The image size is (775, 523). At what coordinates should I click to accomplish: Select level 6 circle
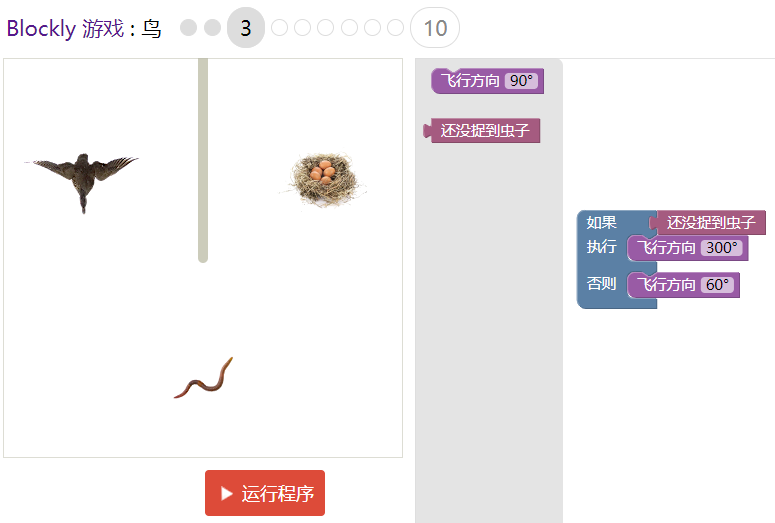pos(326,28)
